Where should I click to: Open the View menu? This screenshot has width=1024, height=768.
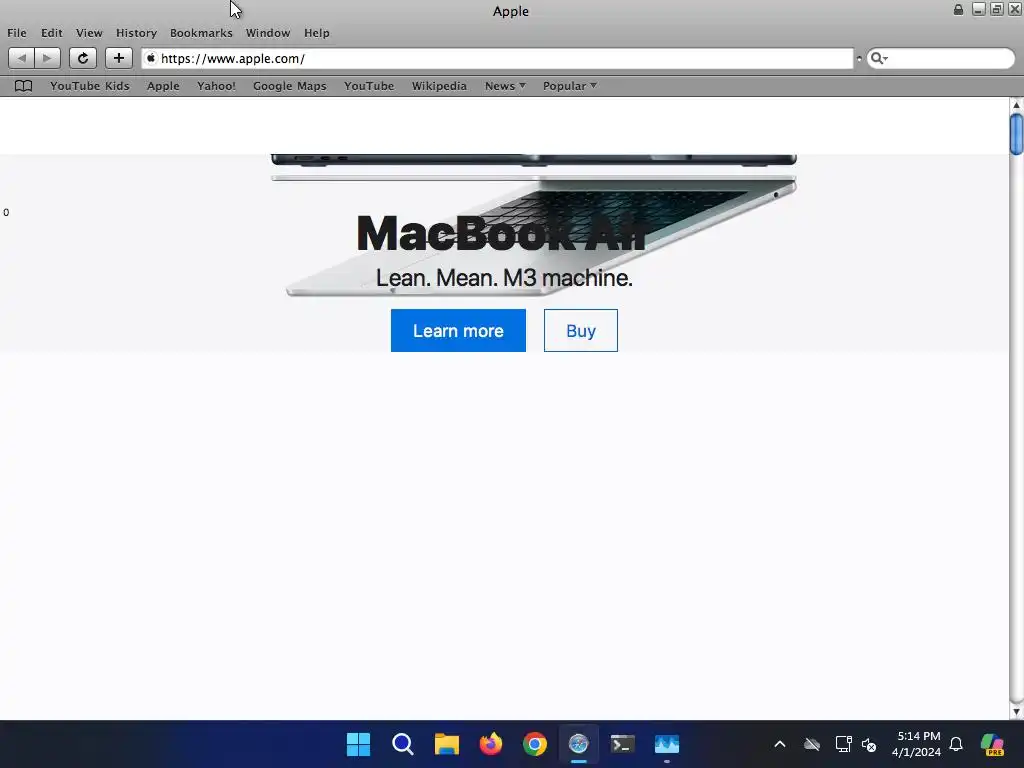tap(89, 33)
